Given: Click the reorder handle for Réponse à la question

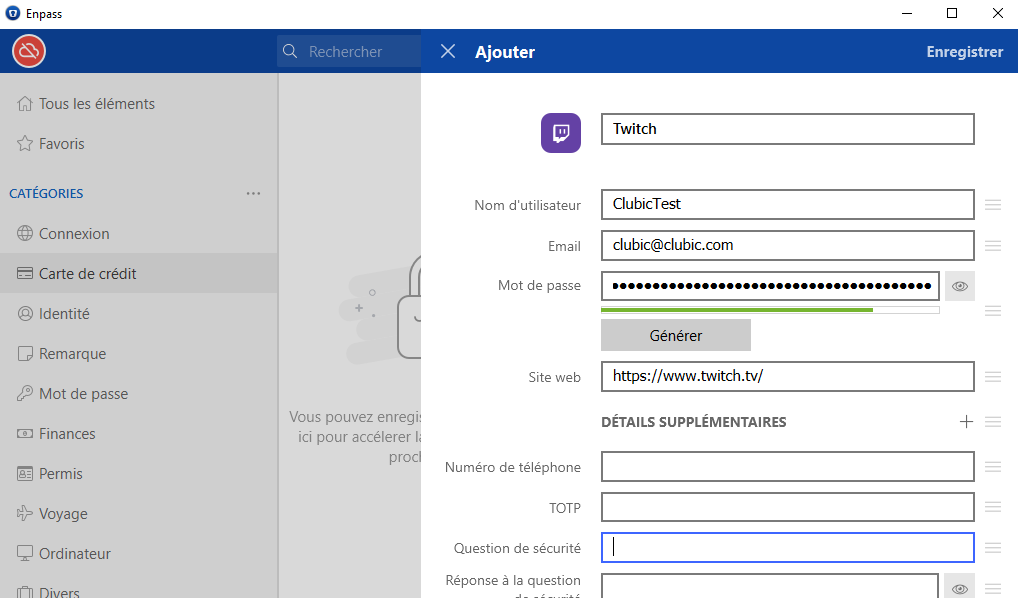Looking at the screenshot, I should click(993, 588).
